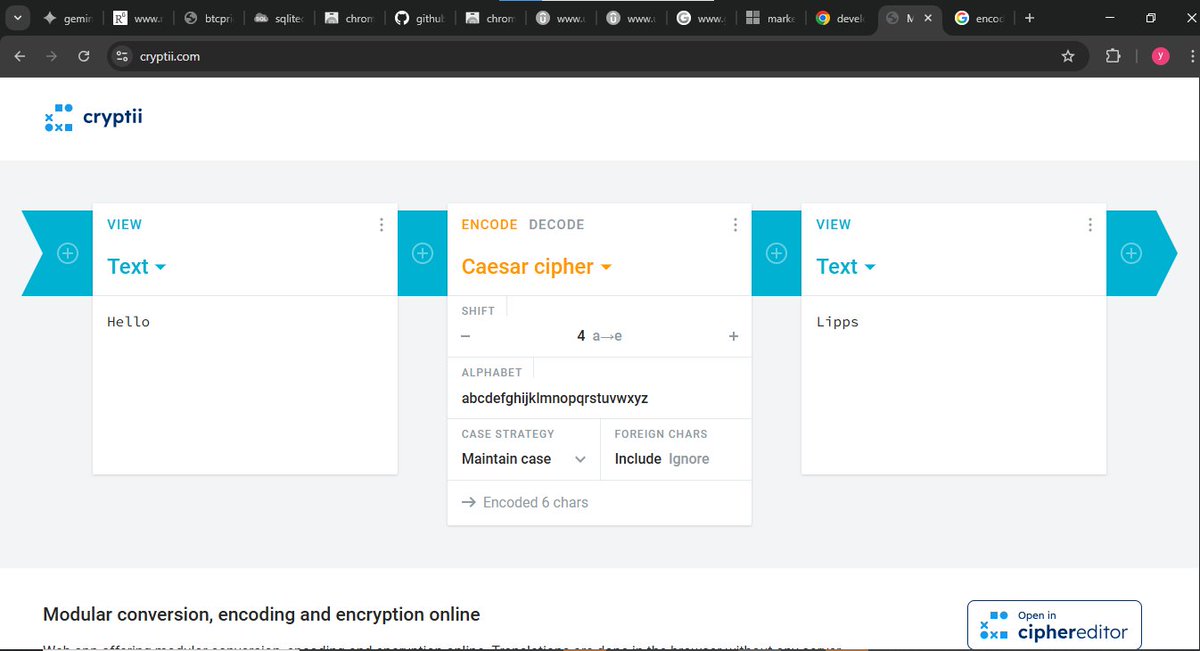Image resolution: width=1200 pixels, height=651 pixels.
Task: Add a brick between Text view and Caesar cipher
Action: point(422,253)
